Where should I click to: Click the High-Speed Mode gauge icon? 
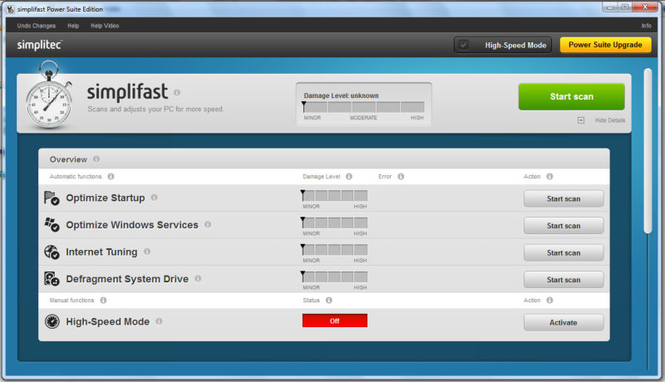point(52,321)
